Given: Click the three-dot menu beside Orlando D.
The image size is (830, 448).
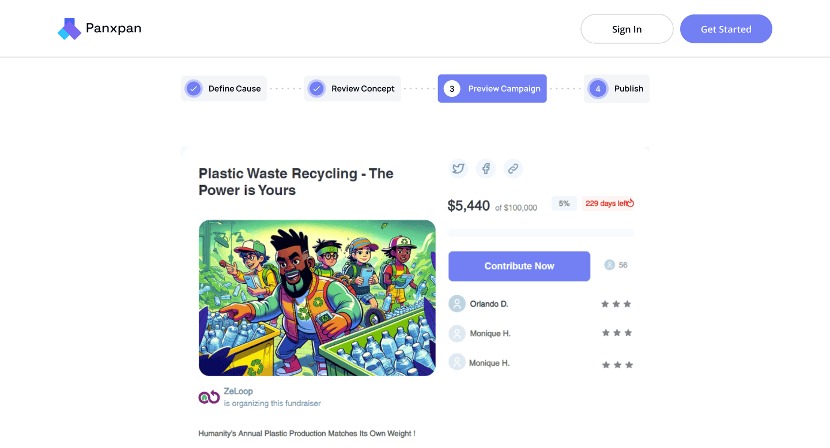Looking at the screenshot, I should 616,304.
